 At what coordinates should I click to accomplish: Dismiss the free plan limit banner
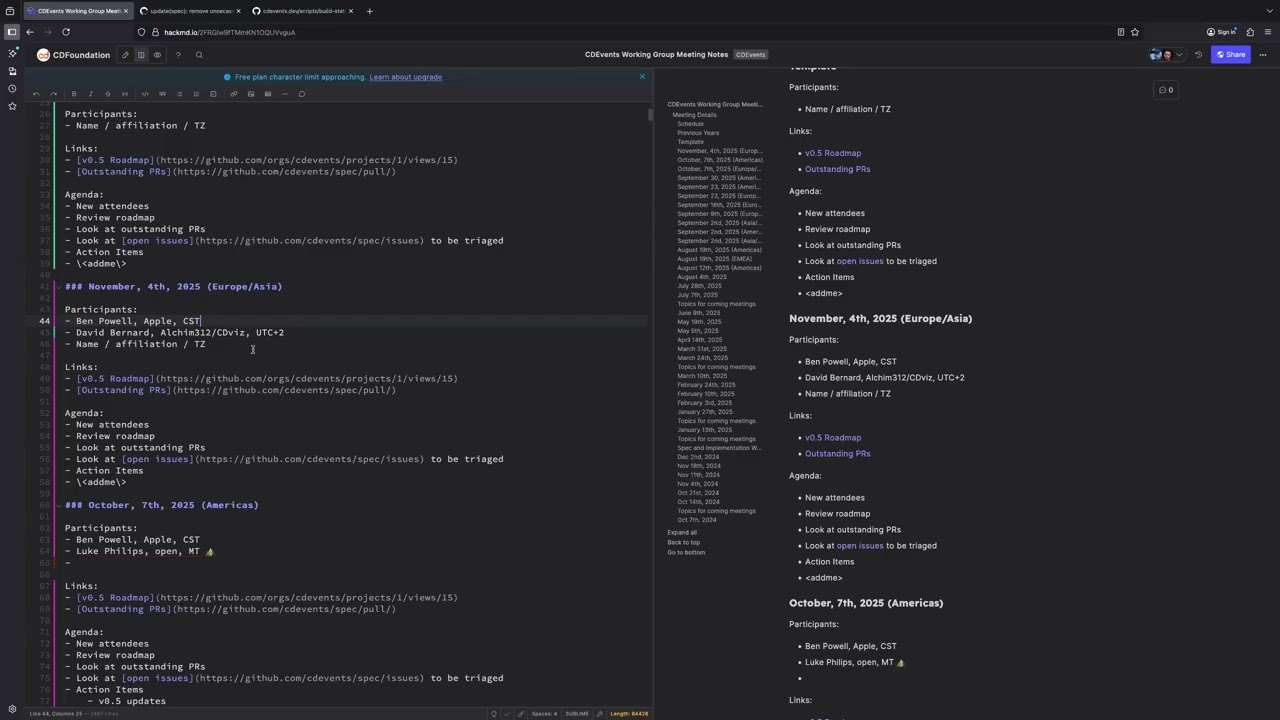(x=642, y=77)
